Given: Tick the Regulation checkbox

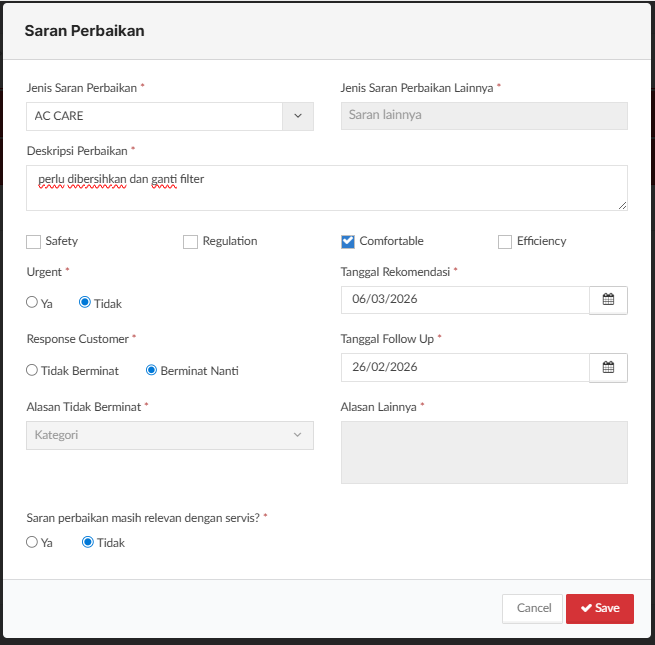Looking at the screenshot, I should (x=191, y=241).
